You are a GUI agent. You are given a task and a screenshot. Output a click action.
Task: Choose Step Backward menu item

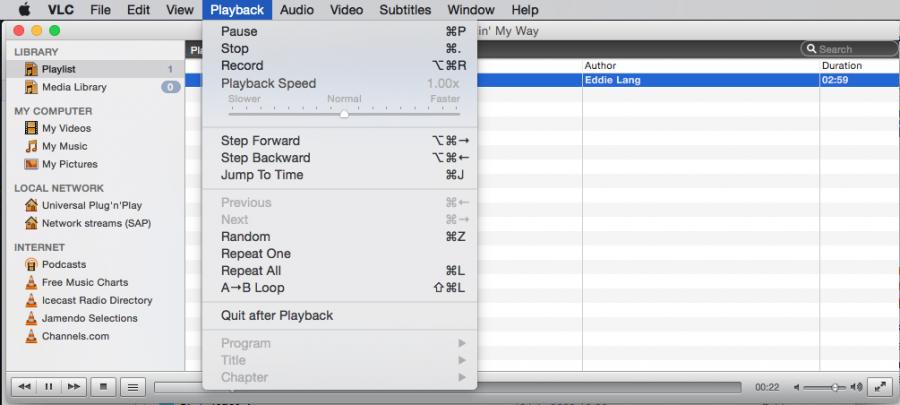pos(339,158)
